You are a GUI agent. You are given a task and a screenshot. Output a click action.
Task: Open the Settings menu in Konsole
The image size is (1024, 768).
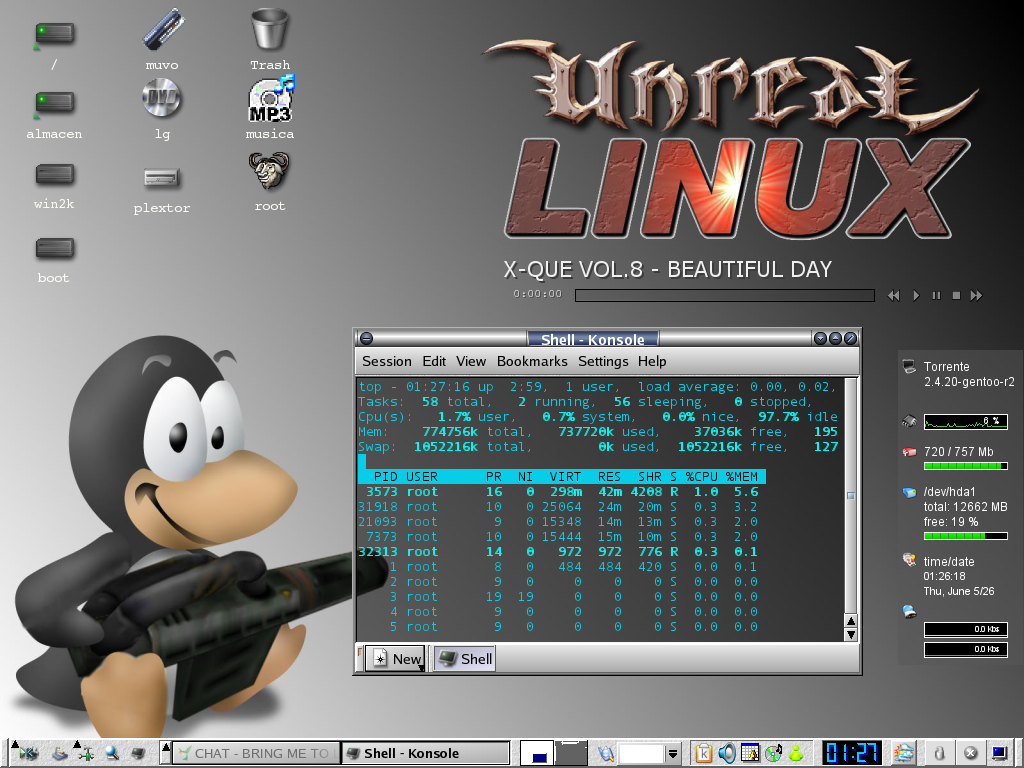(x=603, y=361)
